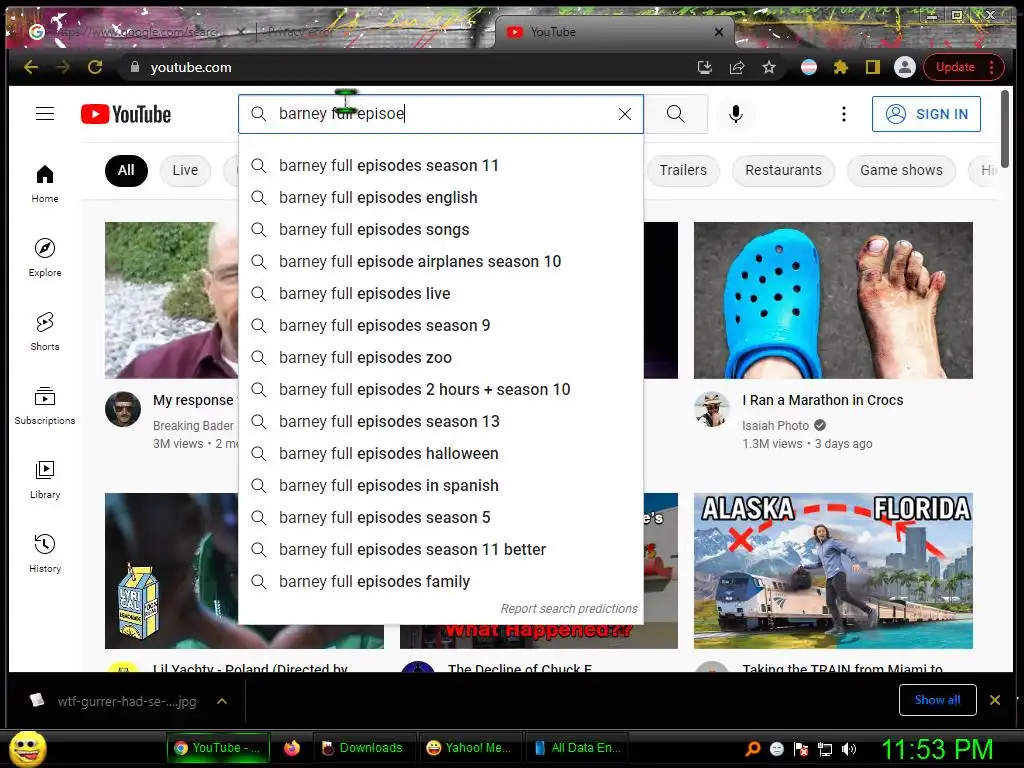Open Explore in the sidebar
Viewport: 1024px width, 768px height.
pyautogui.click(x=44, y=257)
